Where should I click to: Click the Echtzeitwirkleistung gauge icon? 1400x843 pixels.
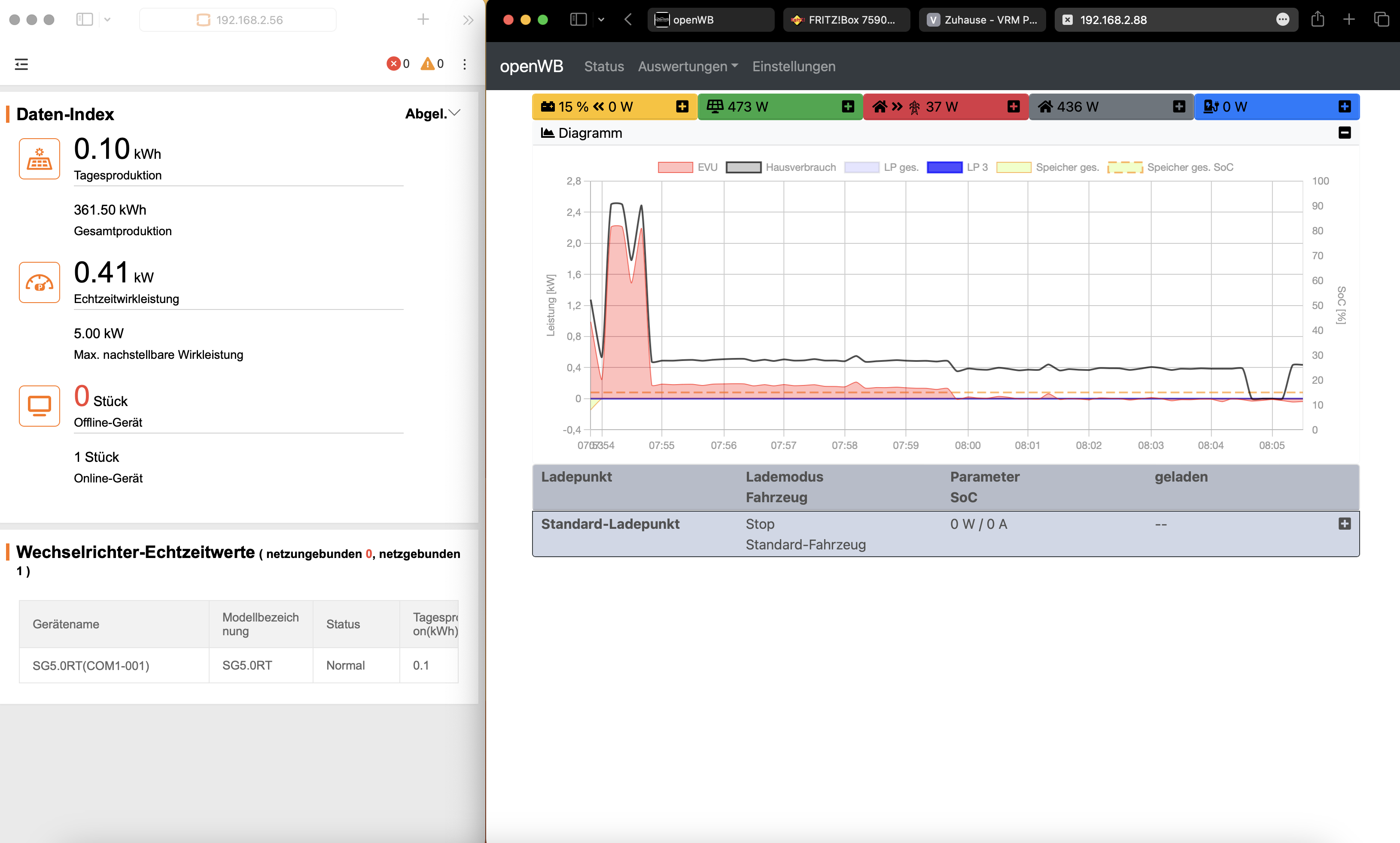point(39,282)
